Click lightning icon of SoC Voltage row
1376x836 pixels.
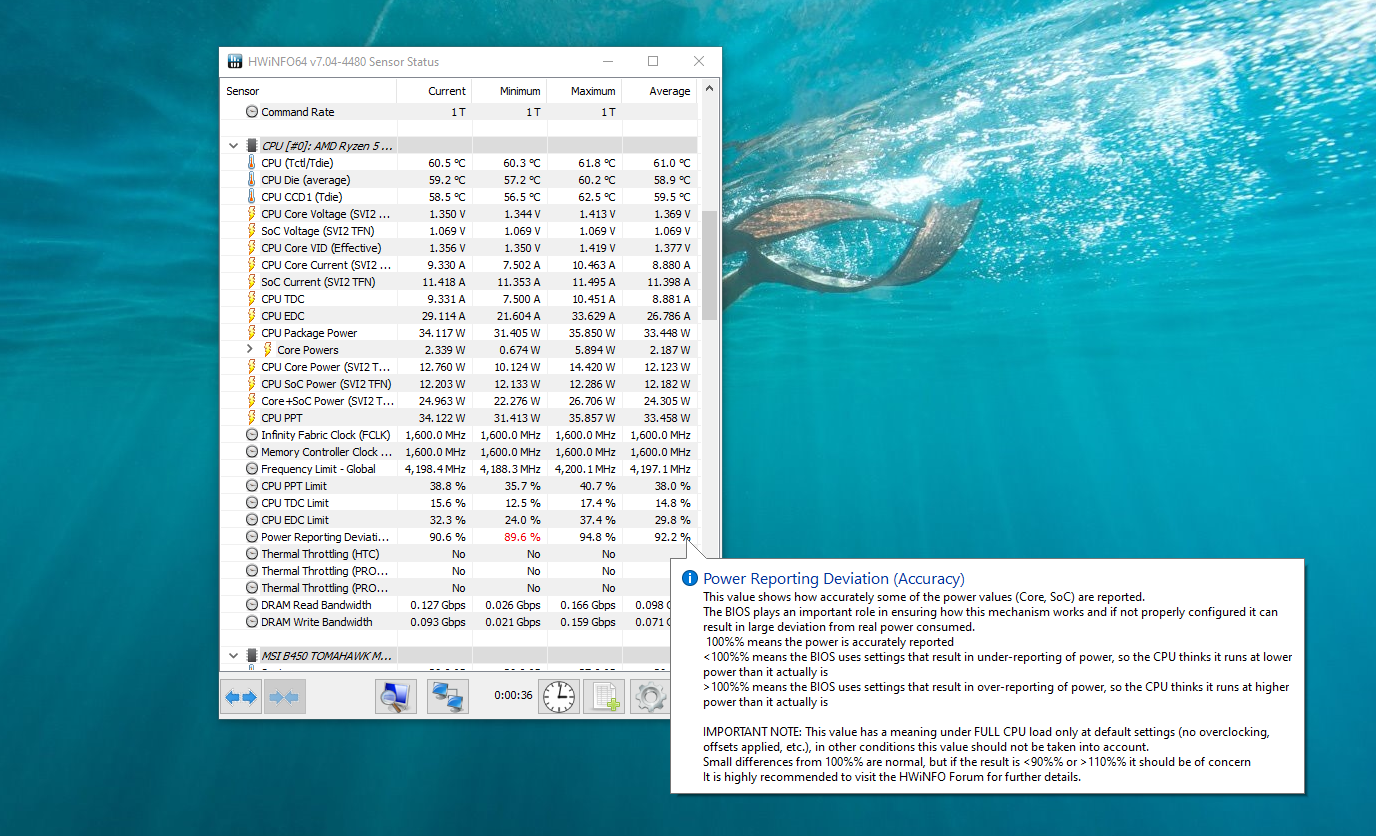tap(251, 231)
